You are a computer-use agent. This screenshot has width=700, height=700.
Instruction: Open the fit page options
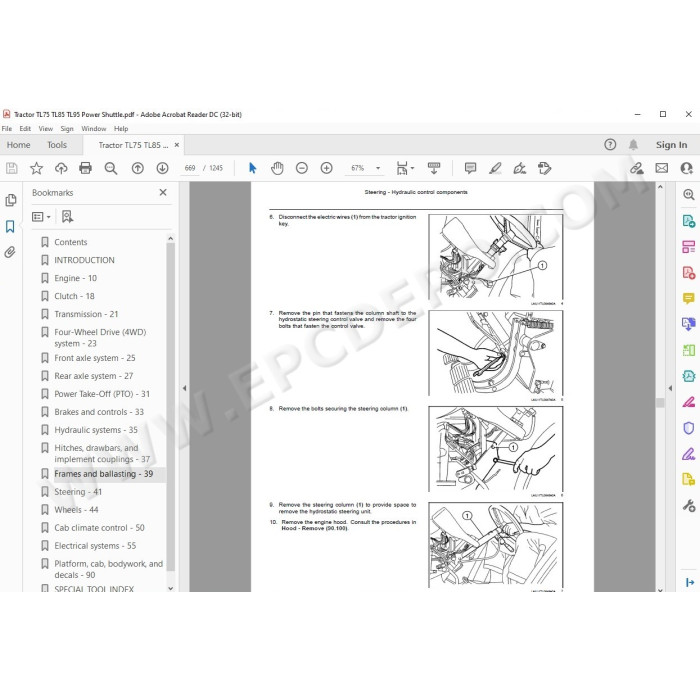click(x=405, y=168)
